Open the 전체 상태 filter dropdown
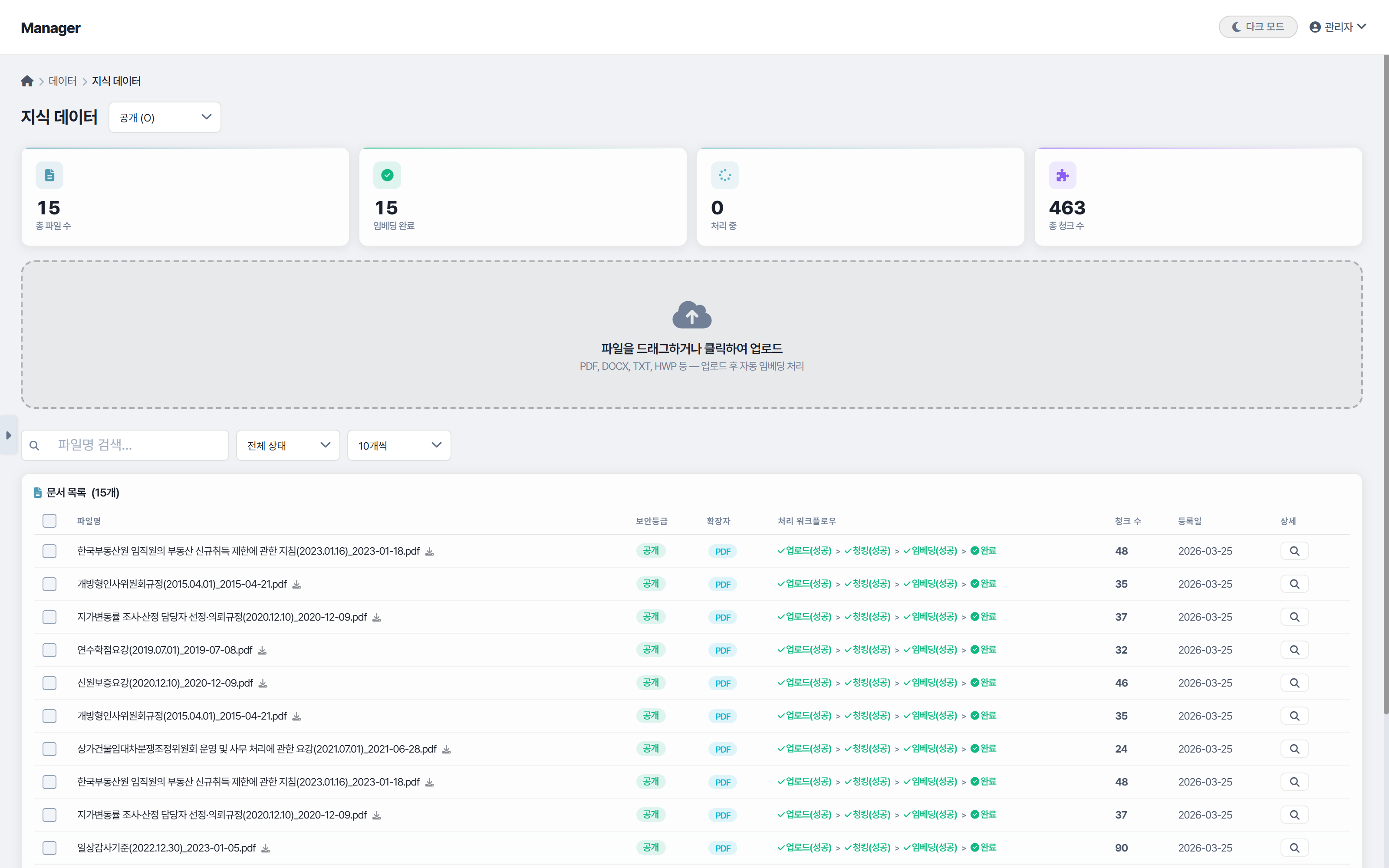The width and height of the screenshot is (1389, 868). [x=288, y=445]
